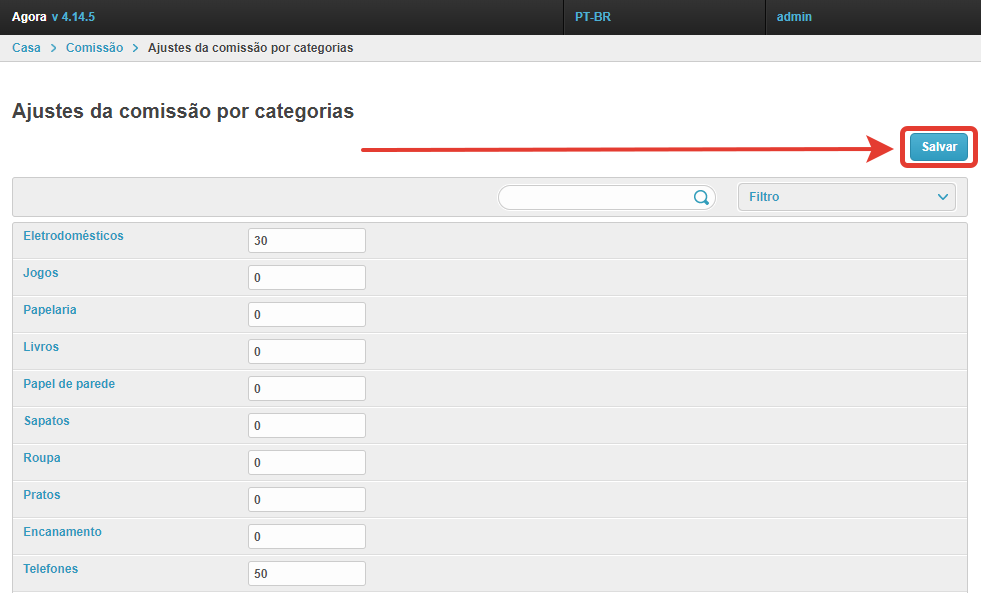Click the magnifier search icon

point(701,197)
